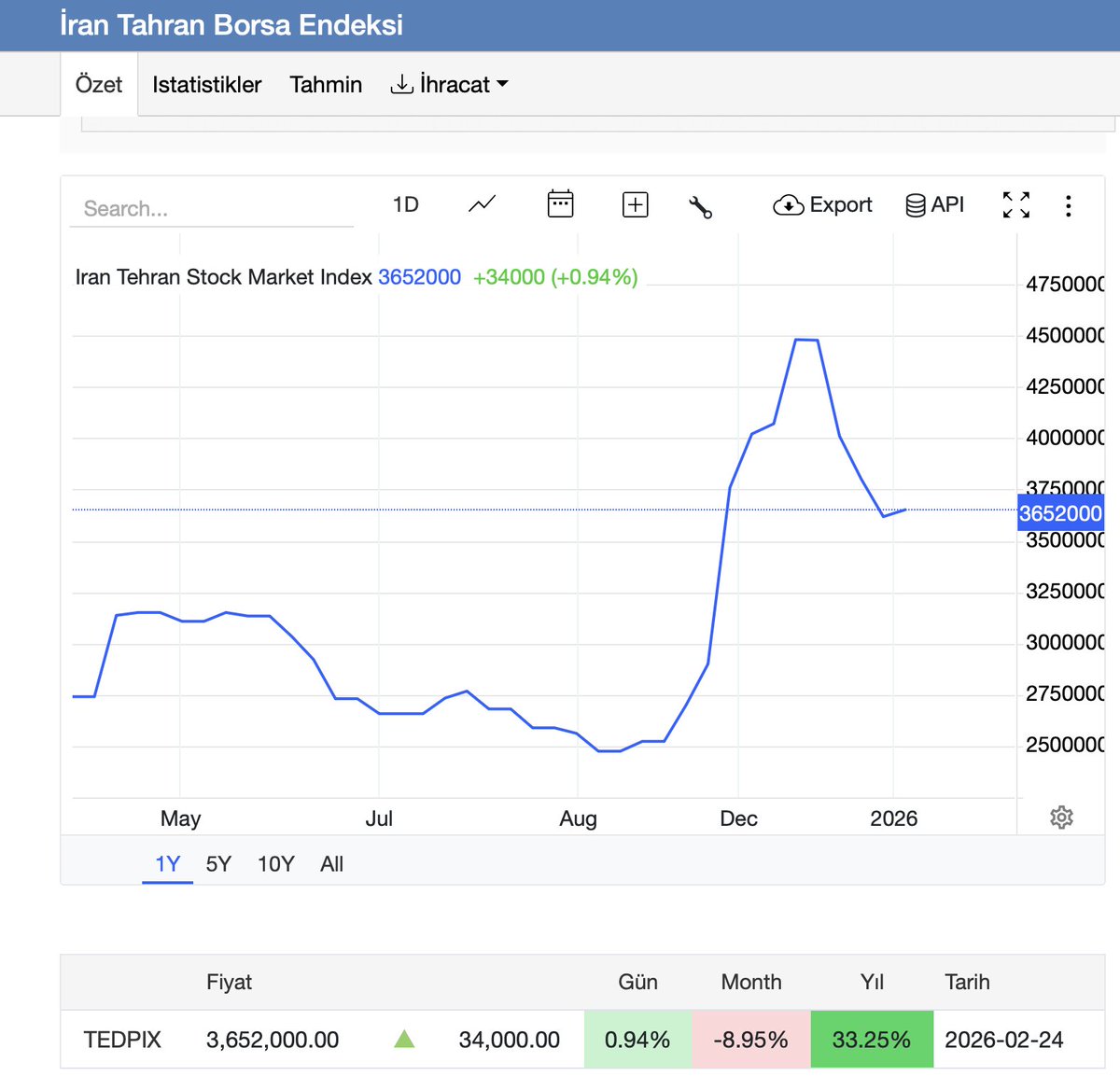Viewport: 1120px width, 1076px height.
Task: Click the Export cloud download button
Action: pyautogui.click(x=822, y=204)
